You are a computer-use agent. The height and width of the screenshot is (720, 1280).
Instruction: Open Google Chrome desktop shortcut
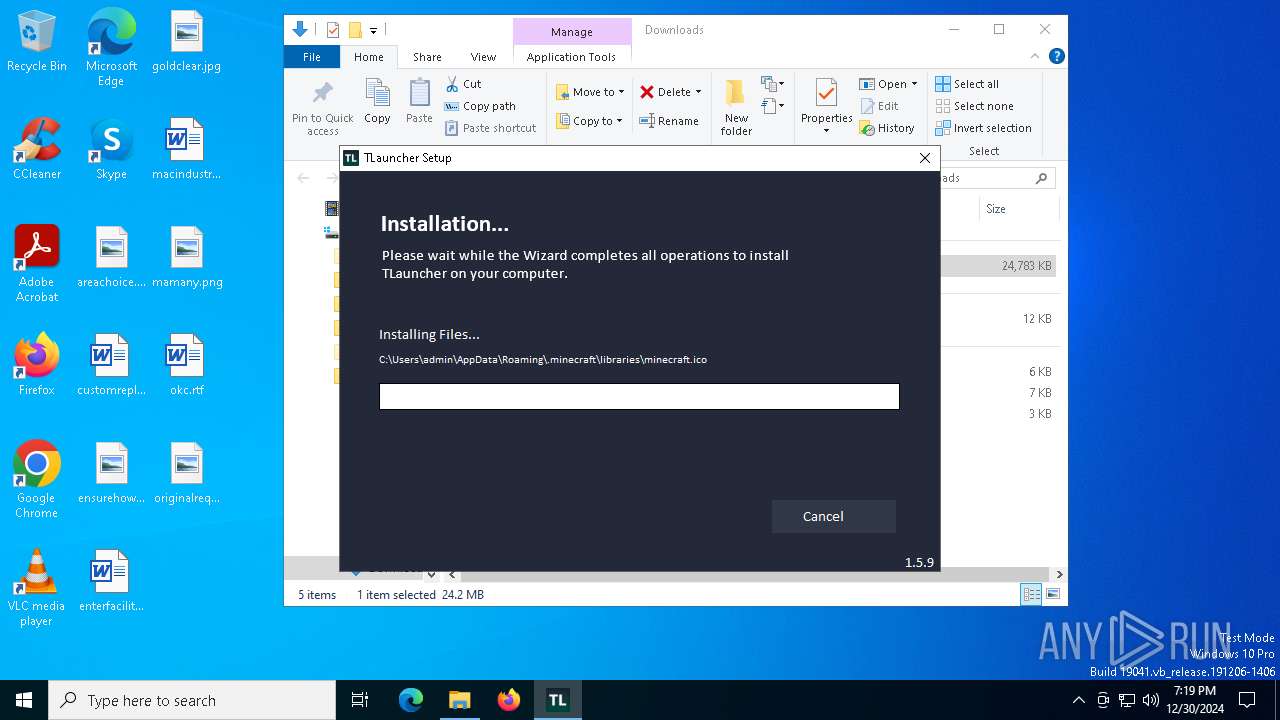[37, 480]
